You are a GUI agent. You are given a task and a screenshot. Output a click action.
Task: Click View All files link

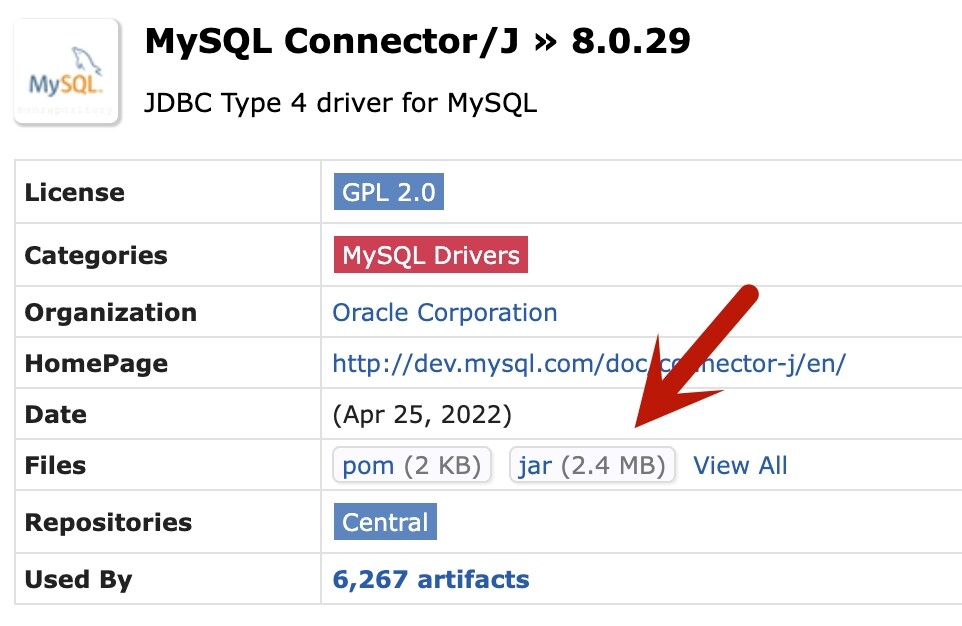740,466
